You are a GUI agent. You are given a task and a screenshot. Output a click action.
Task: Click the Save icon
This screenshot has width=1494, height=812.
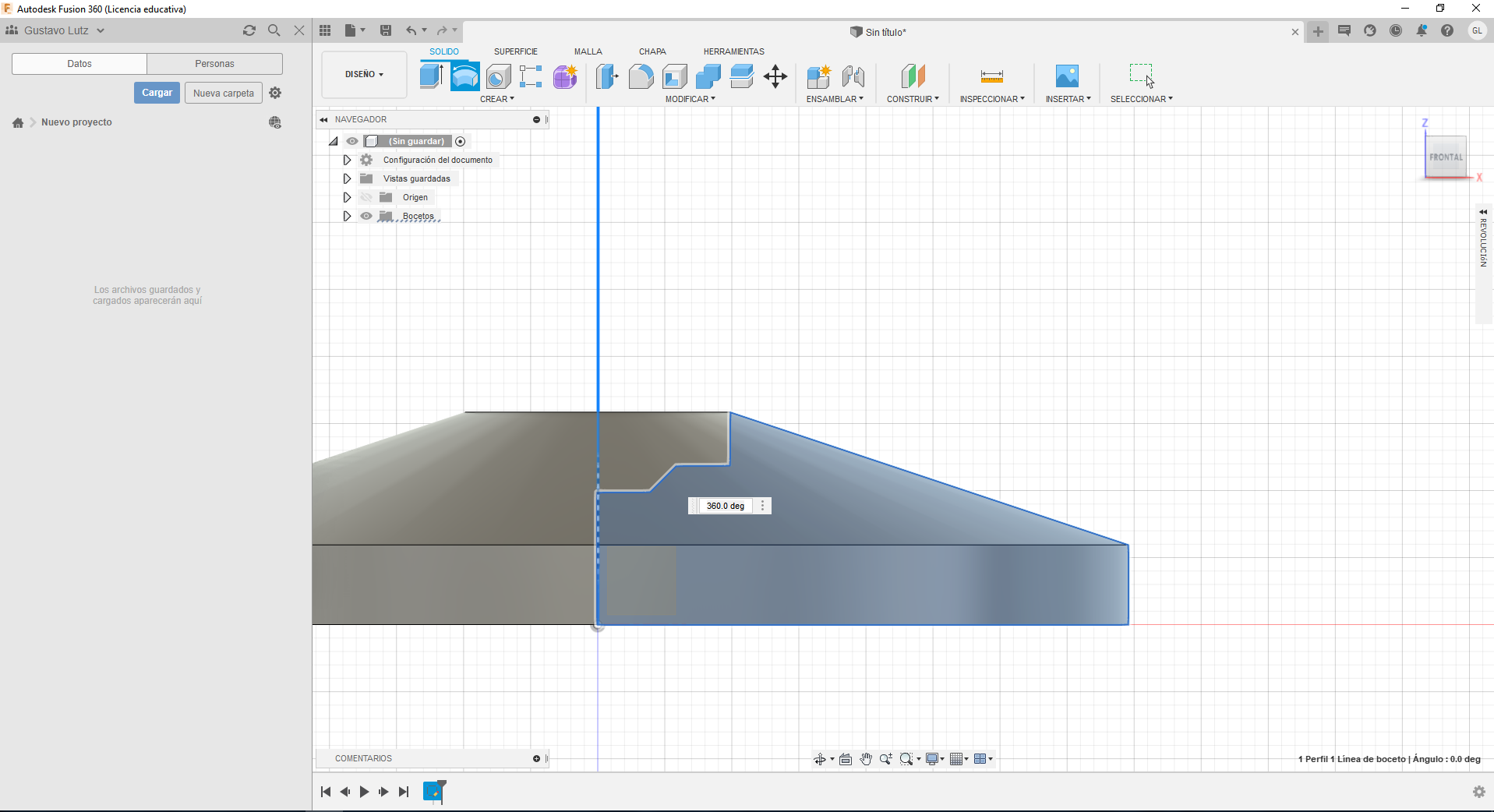386,30
